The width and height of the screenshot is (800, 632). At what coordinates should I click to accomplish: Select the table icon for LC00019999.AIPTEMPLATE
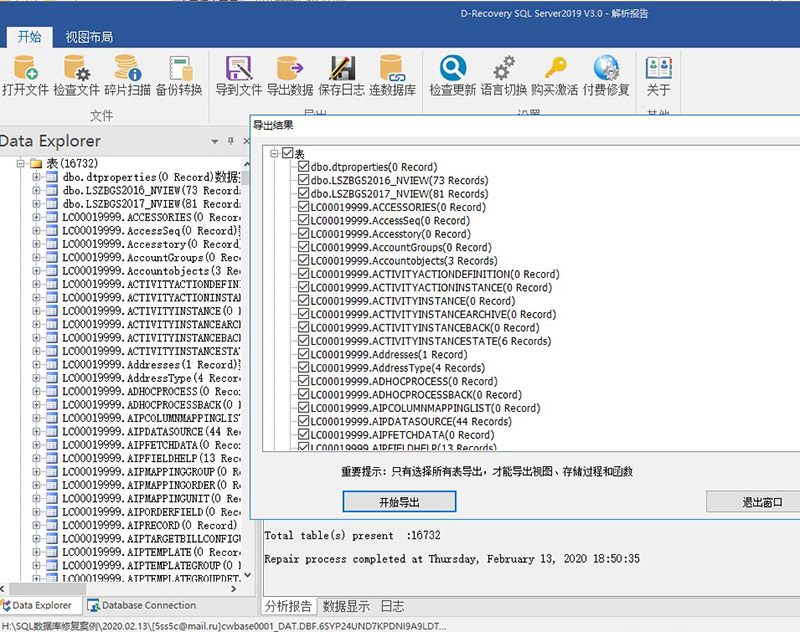pyautogui.click(x=52, y=552)
